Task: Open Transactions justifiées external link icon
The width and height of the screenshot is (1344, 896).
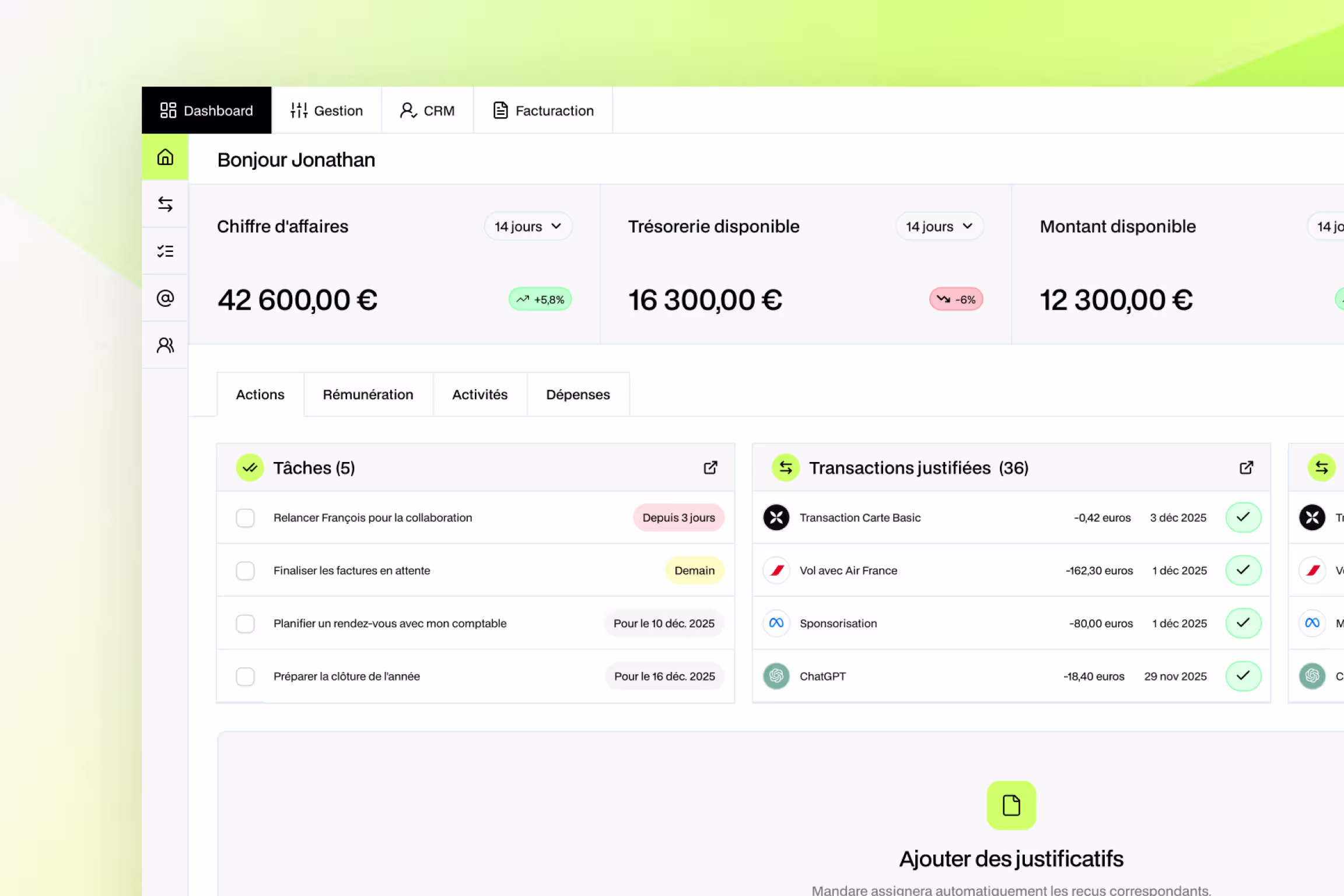Action: coord(1246,468)
